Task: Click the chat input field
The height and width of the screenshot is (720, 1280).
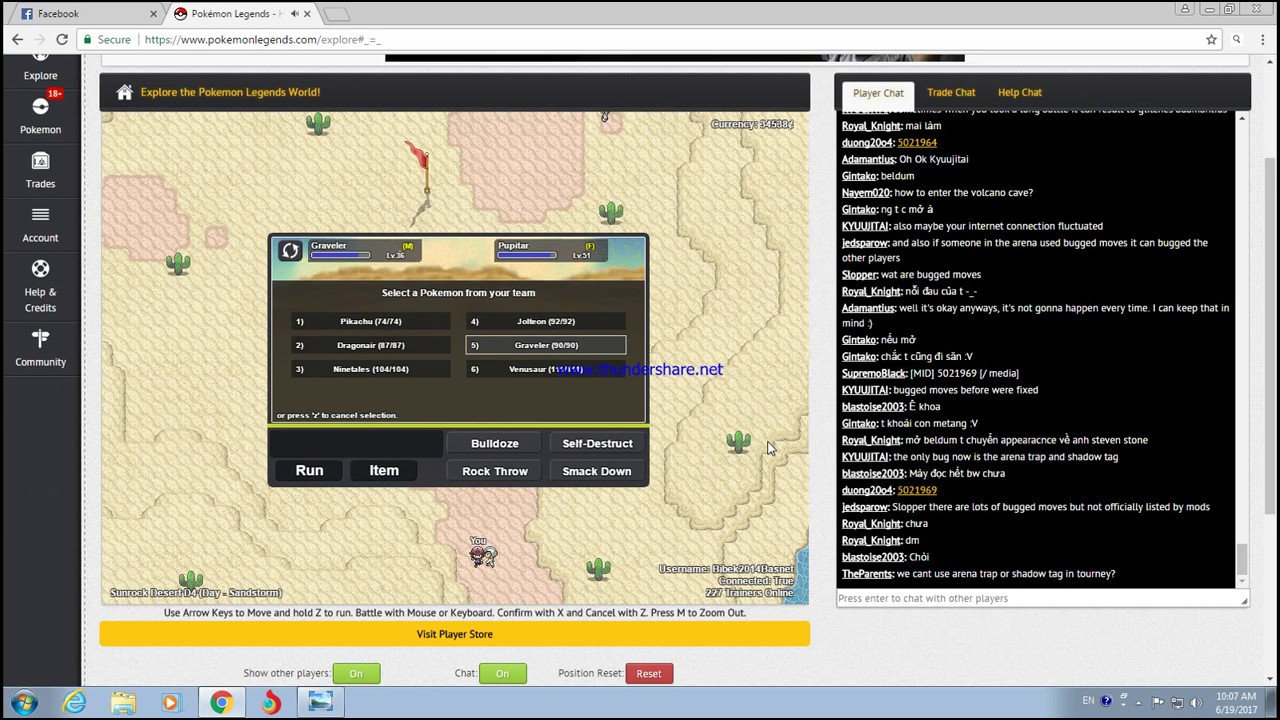Action: [x=1040, y=598]
